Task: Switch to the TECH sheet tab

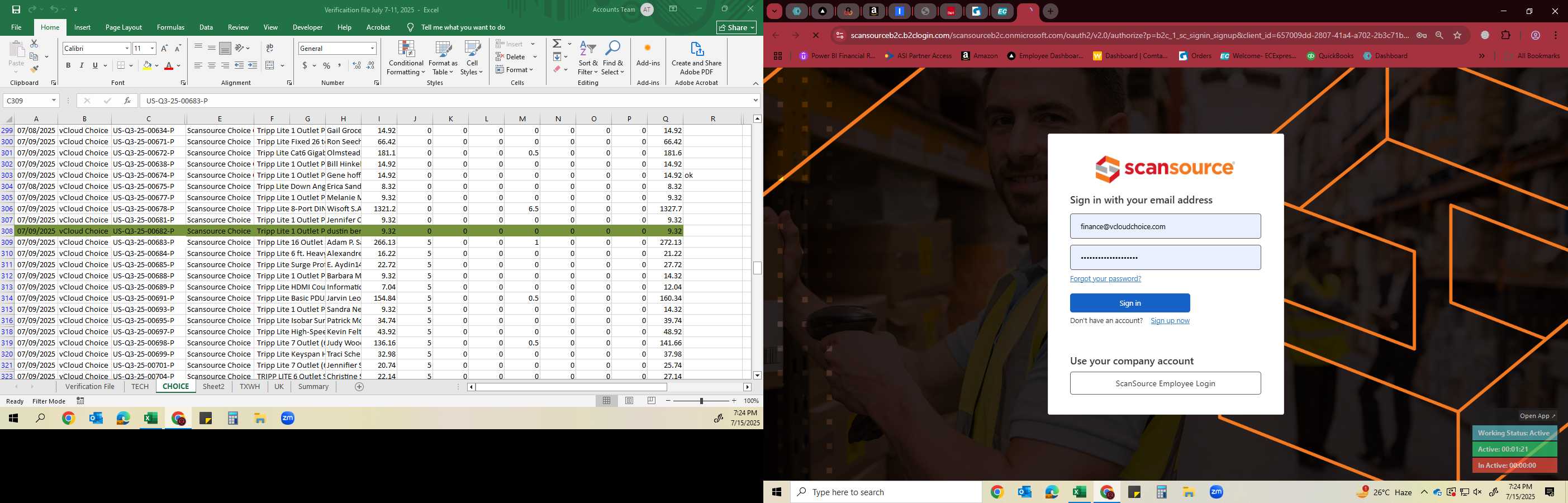Action: click(x=139, y=387)
